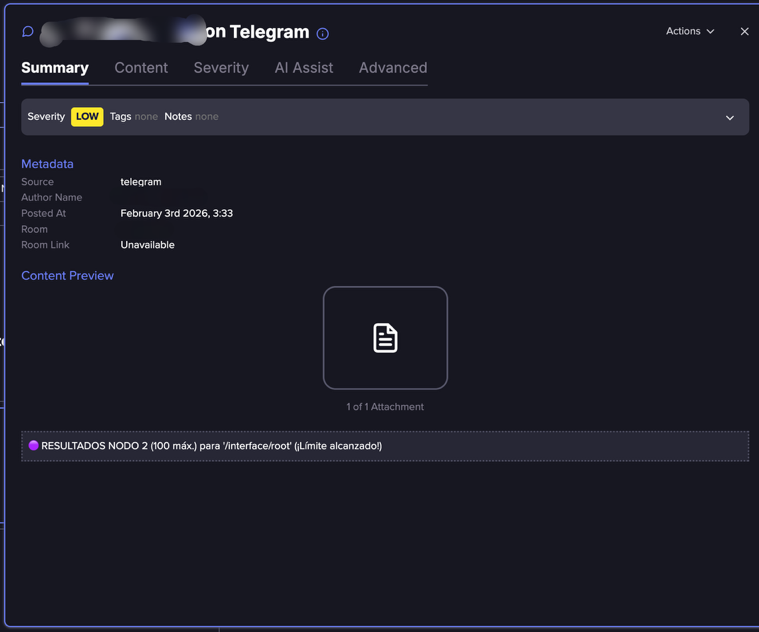Click the Notes none label

click(191, 117)
